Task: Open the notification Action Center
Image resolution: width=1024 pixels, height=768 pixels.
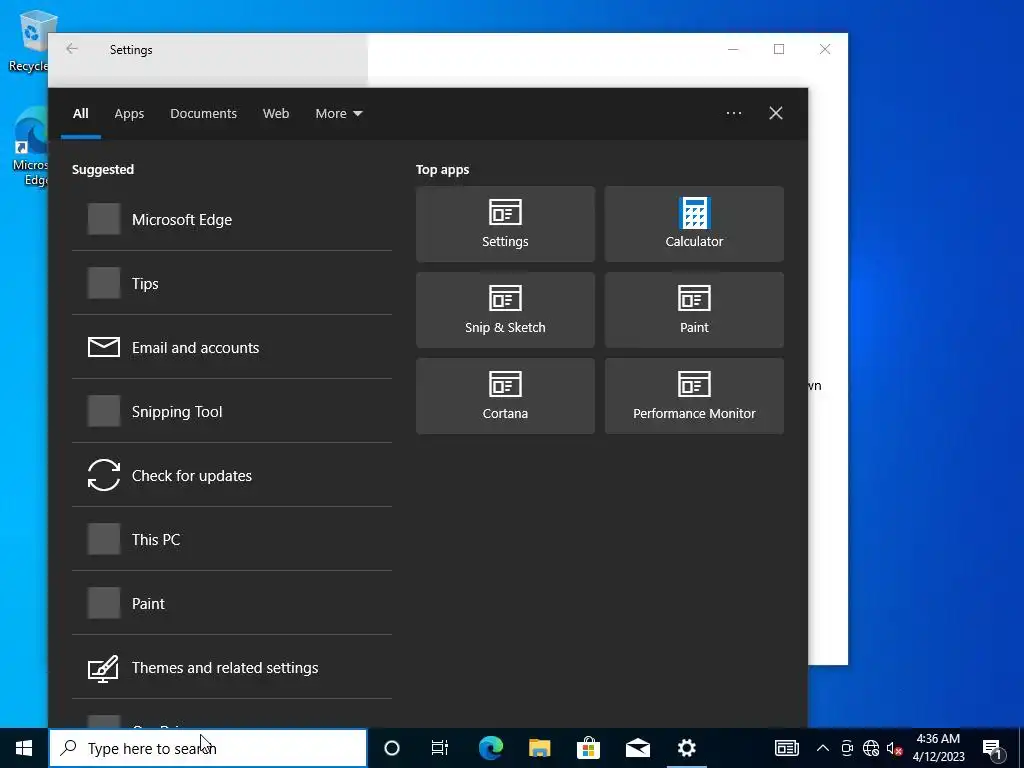Action: [x=993, y=748]
